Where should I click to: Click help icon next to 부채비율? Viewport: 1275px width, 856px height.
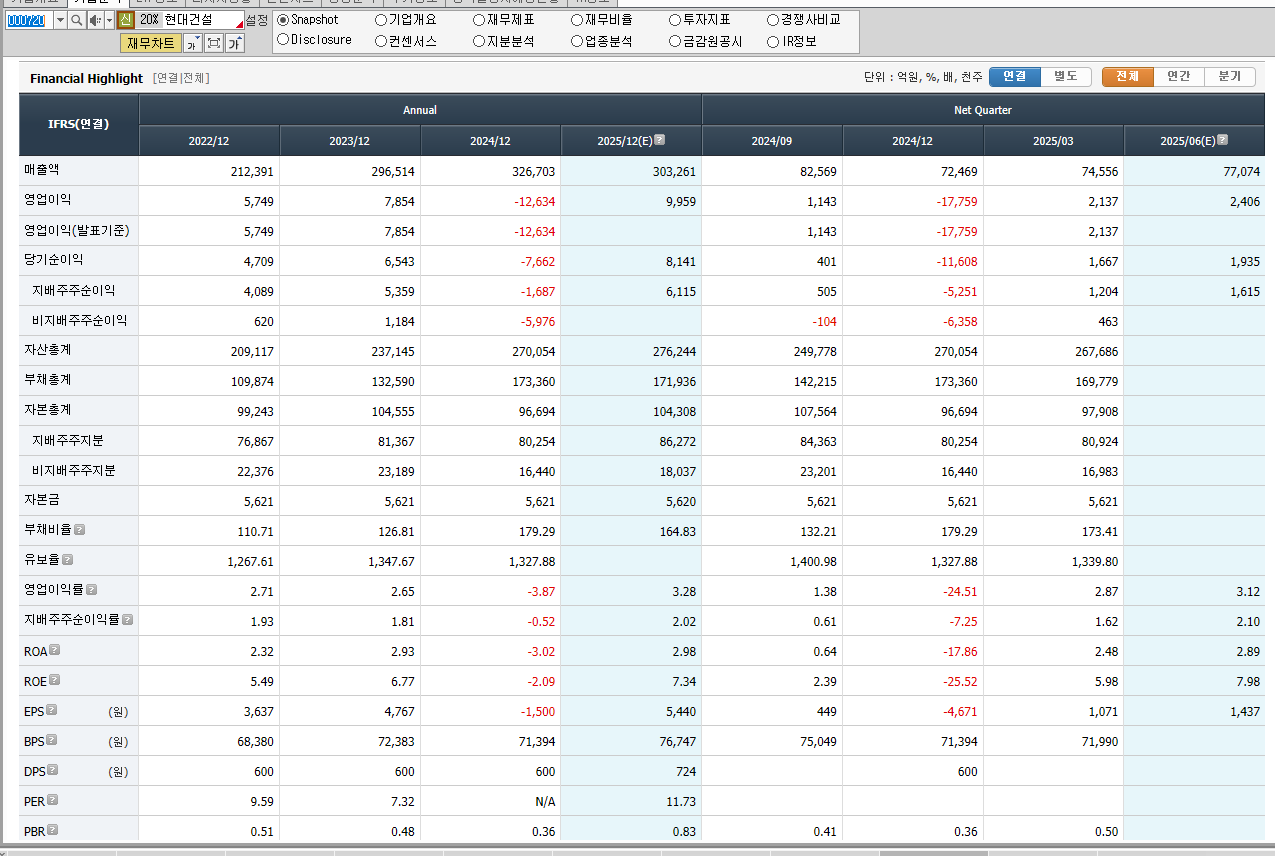tap(79, 530)
